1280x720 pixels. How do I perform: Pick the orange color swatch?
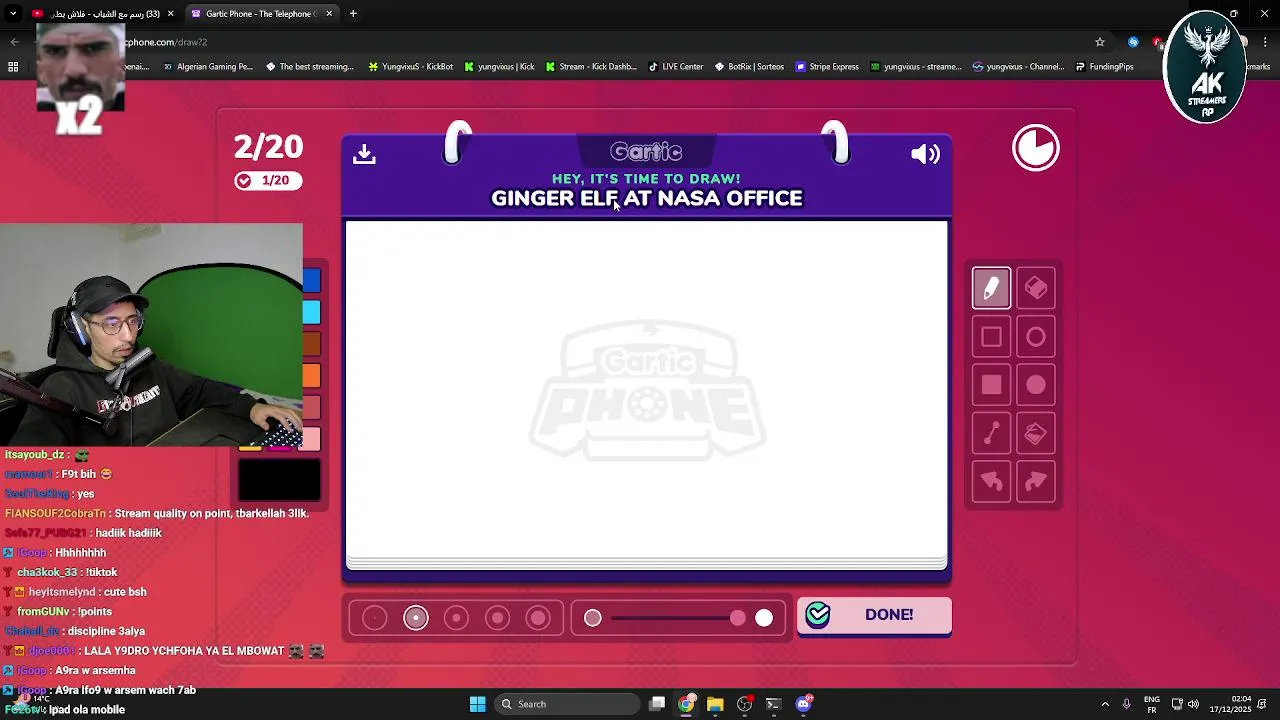(x=311, y=376)
